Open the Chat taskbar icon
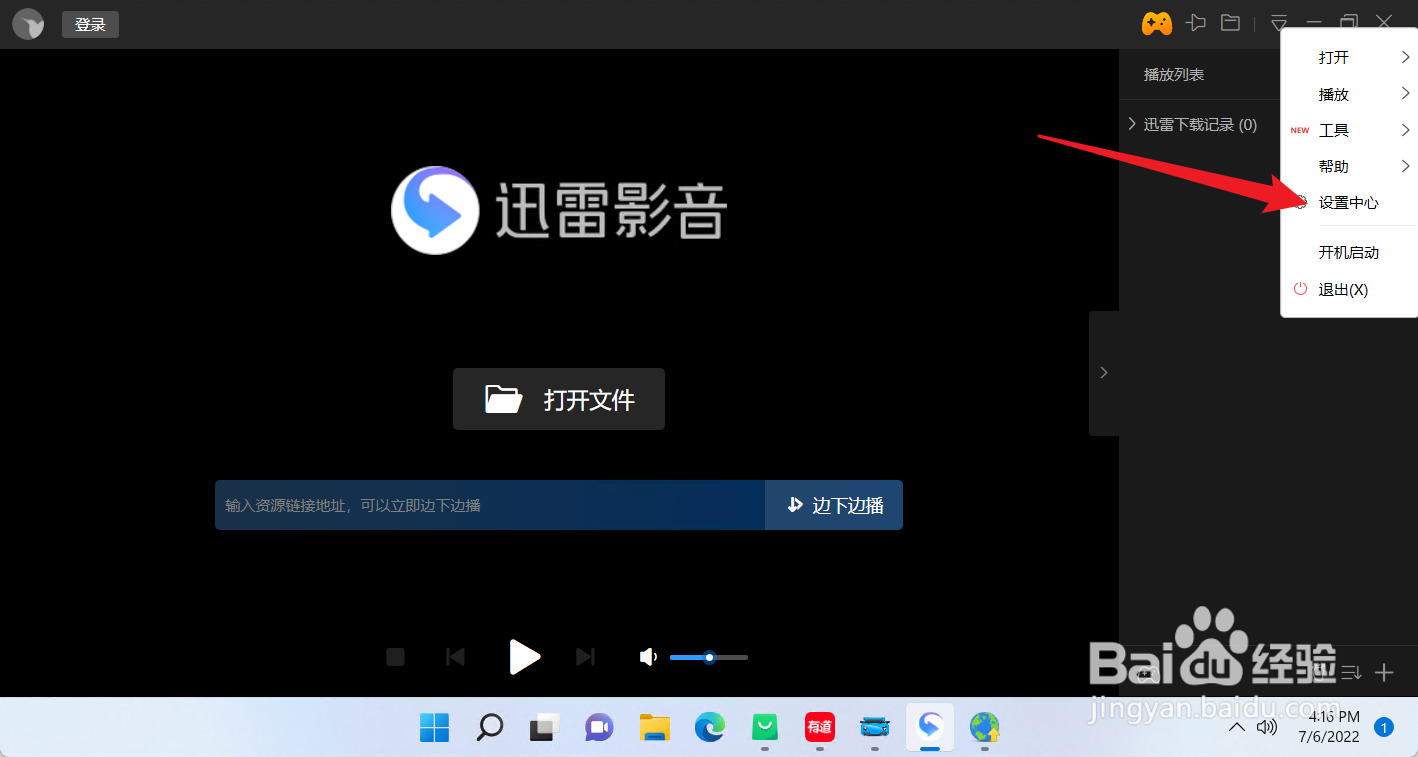The width and height of the screenshot is (1418, 757). click(x=599, y=727)
